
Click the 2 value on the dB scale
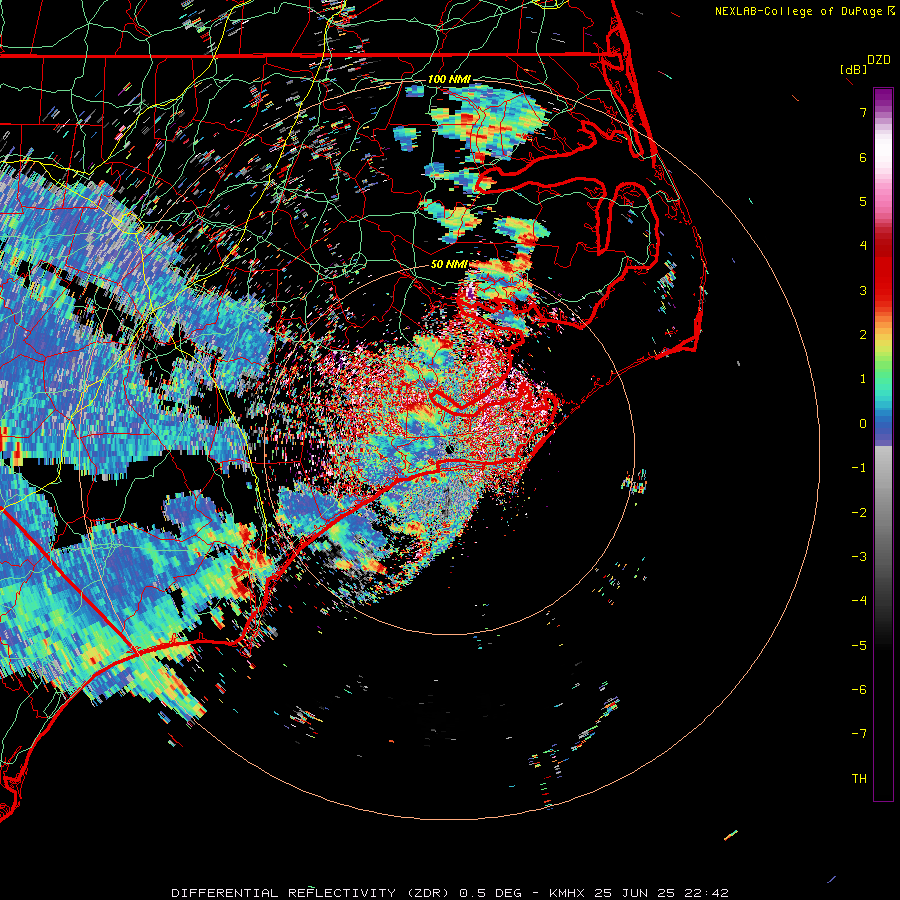tap(863, 335)
